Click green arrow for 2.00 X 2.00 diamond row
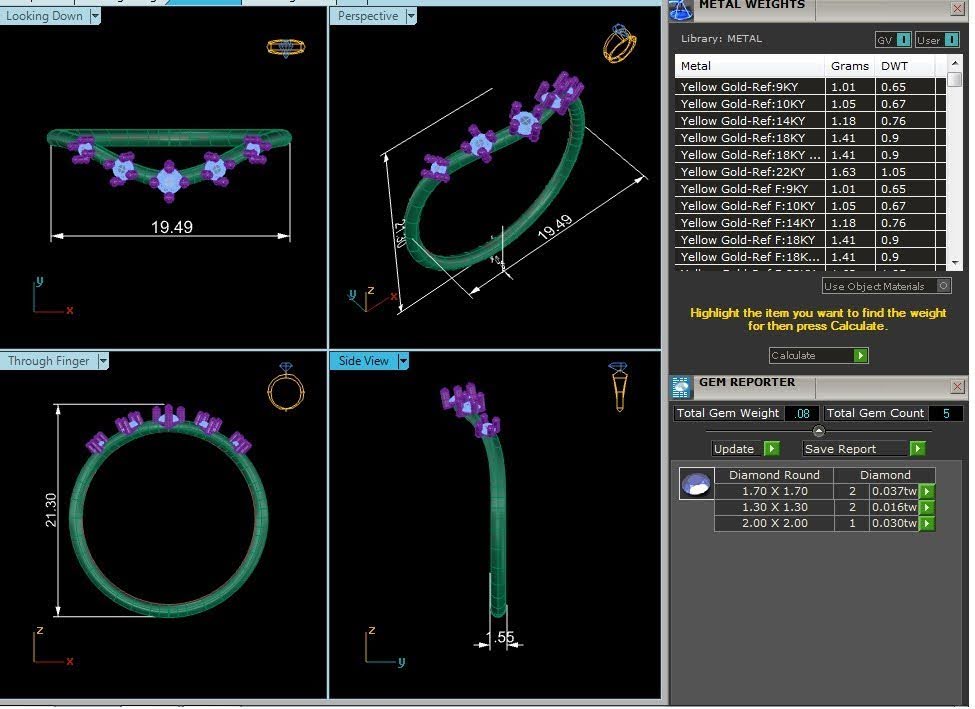Image resolution: width=975 pixels, height=709 pixels. (x=926, y=524)
